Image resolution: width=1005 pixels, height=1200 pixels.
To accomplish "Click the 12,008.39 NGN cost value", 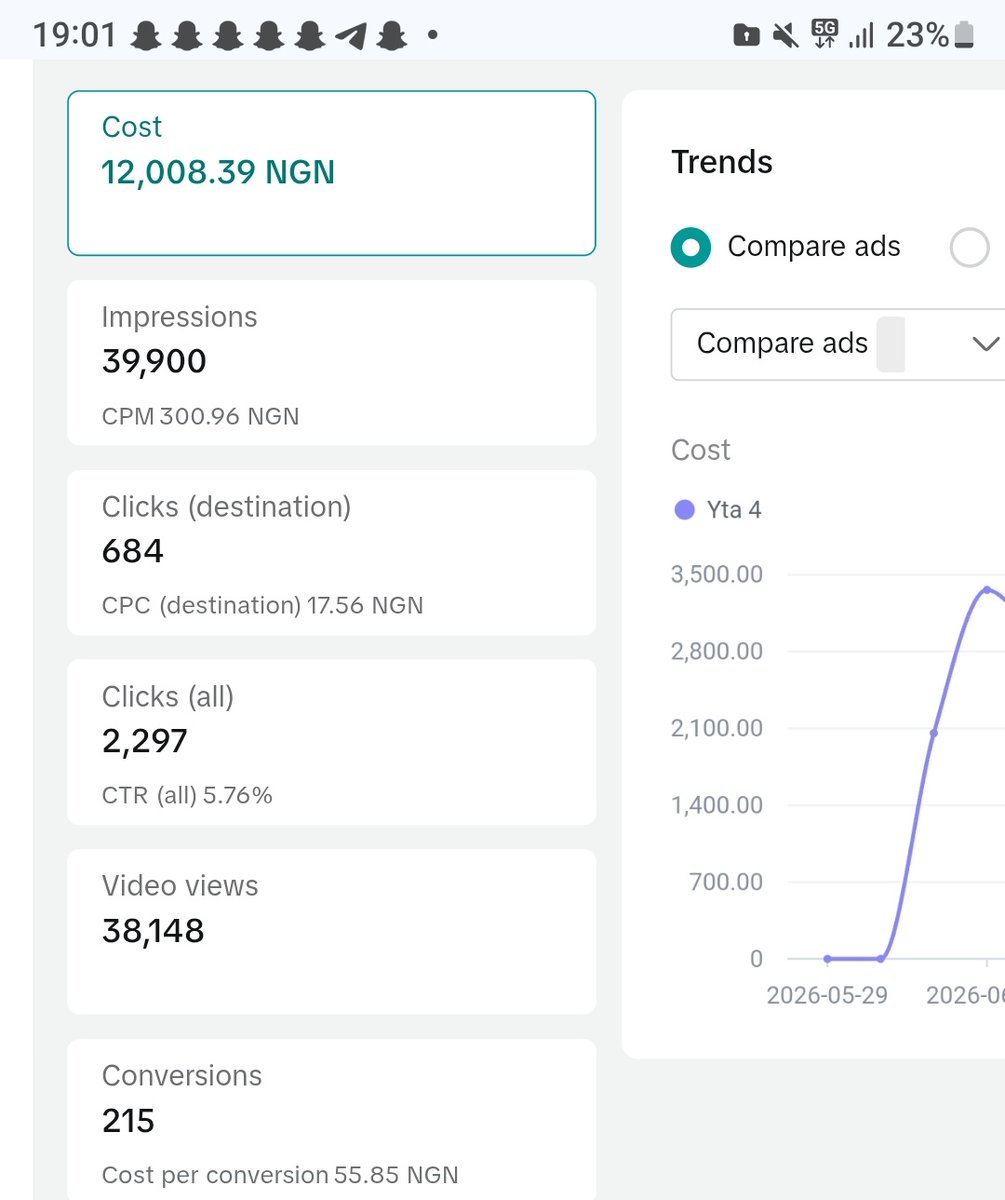I will click(x=218, y=173).
